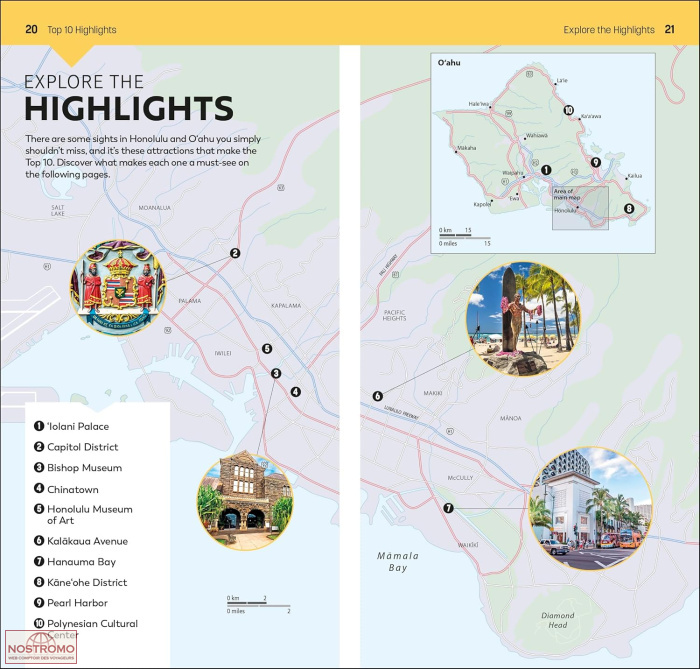700x669 pixels.
Task: Click marker 9 on the O'ahu inset map
Action: click(596, 162)
